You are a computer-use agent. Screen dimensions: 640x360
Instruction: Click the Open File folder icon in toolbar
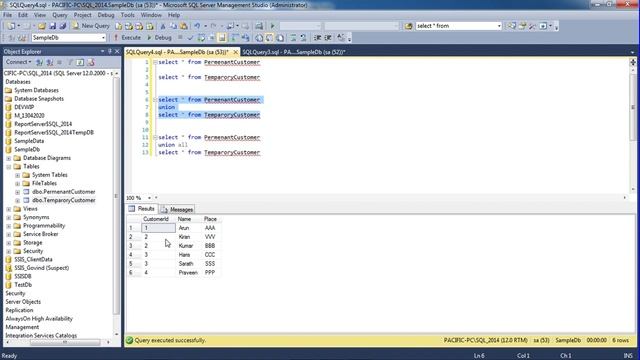pyautogui.click(x=42, y=26)
